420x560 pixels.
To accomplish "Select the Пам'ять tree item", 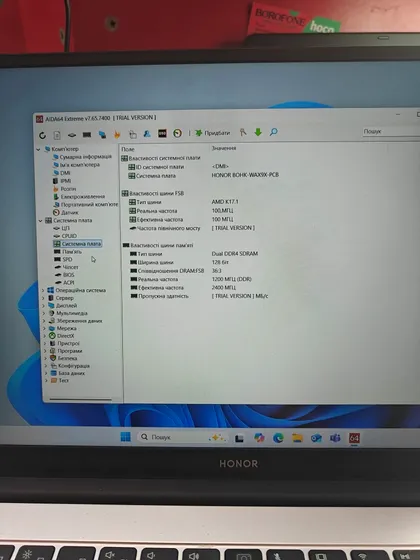I will (x=68, y=251).
